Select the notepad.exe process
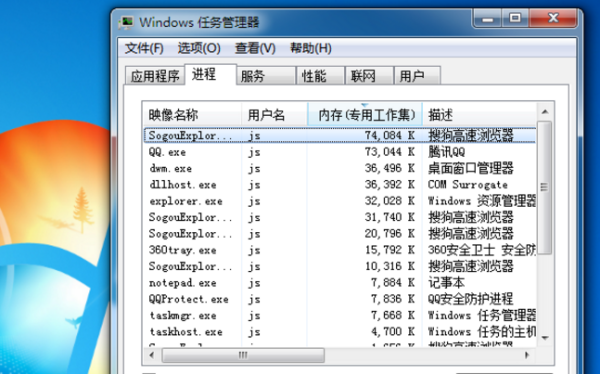 (340, 283)
